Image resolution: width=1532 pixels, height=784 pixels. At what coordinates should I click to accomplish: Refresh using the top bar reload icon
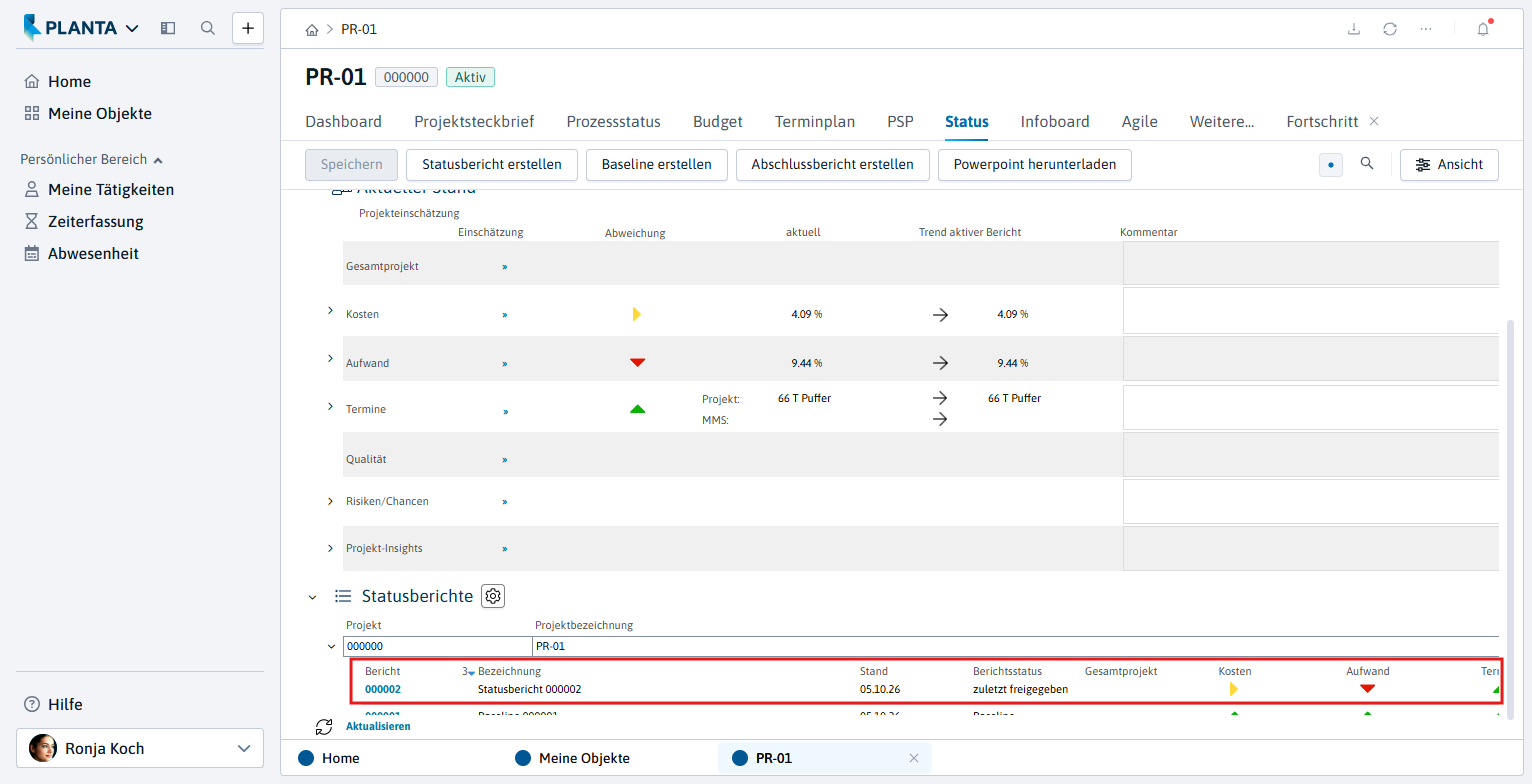pyautogui.click(x=1390, y=29)
